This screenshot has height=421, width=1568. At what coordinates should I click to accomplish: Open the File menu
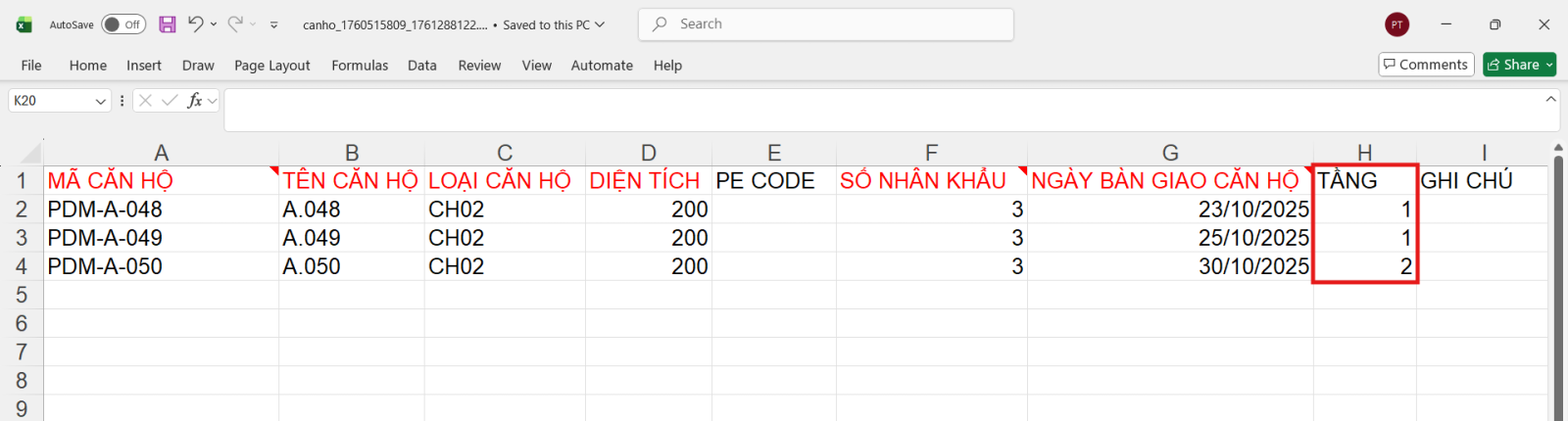[31, 66]
